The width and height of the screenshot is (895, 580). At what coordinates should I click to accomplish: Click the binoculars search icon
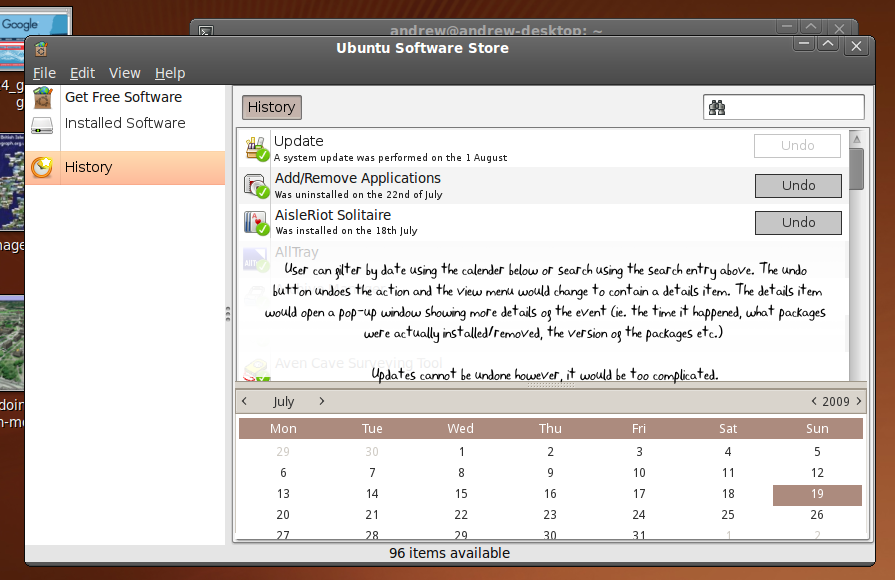pos(717,108)
